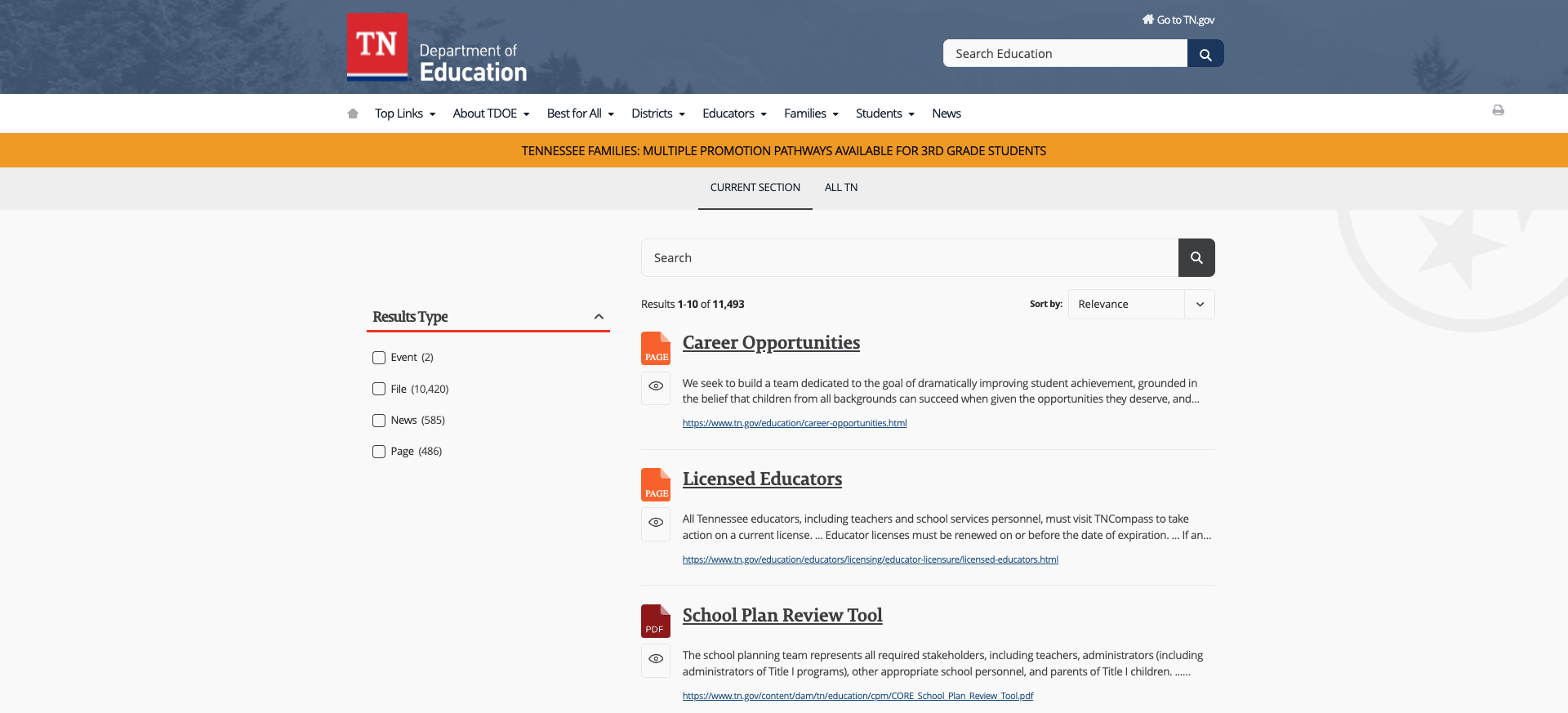Open the News navigation item
1568x713 pixels.
[x=947, y=114]
